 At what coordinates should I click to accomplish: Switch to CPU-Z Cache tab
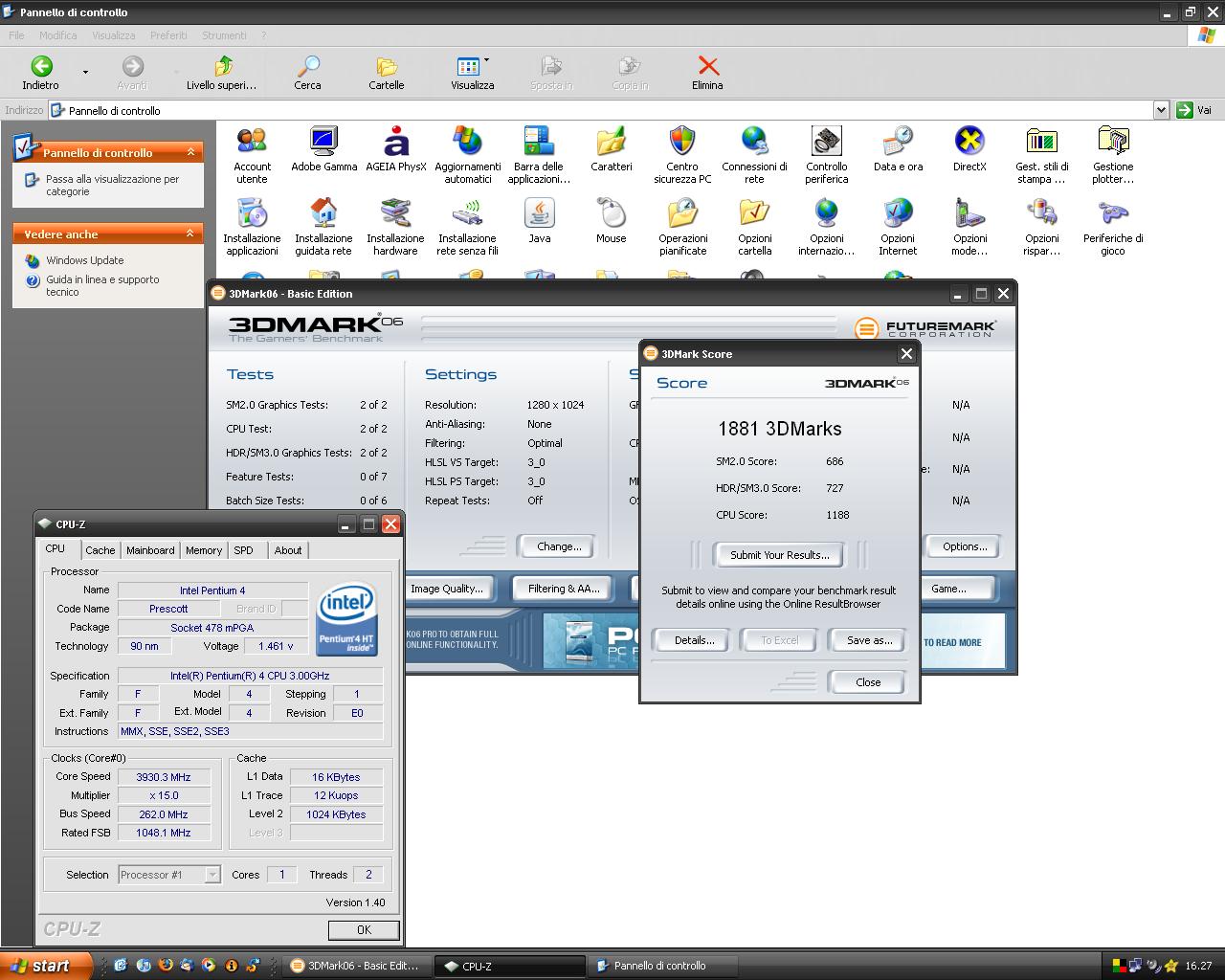(x=100, y=550)
